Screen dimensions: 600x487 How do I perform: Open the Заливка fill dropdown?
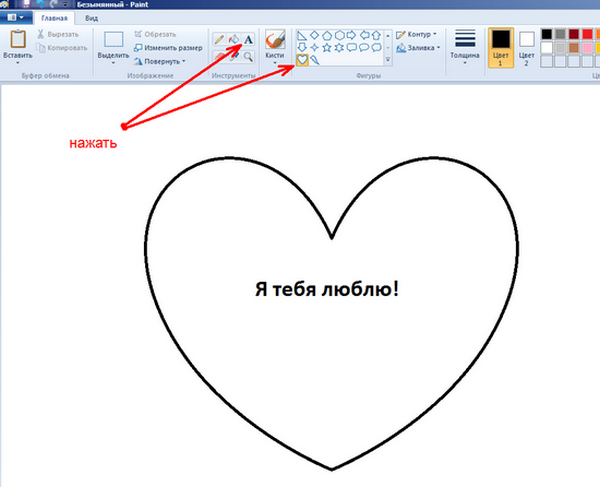420,47
